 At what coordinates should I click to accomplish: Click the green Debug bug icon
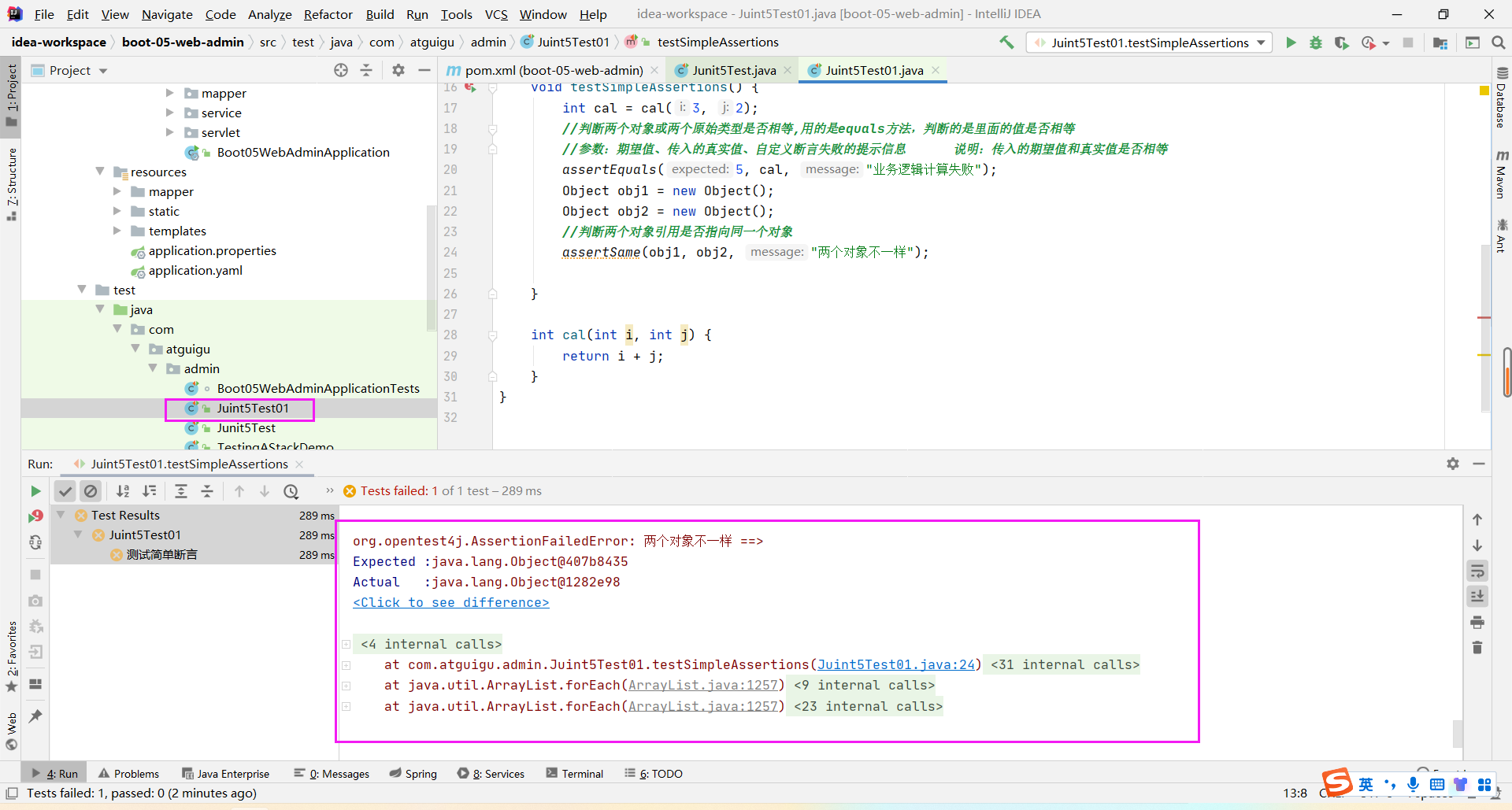tap(1316, 43)
